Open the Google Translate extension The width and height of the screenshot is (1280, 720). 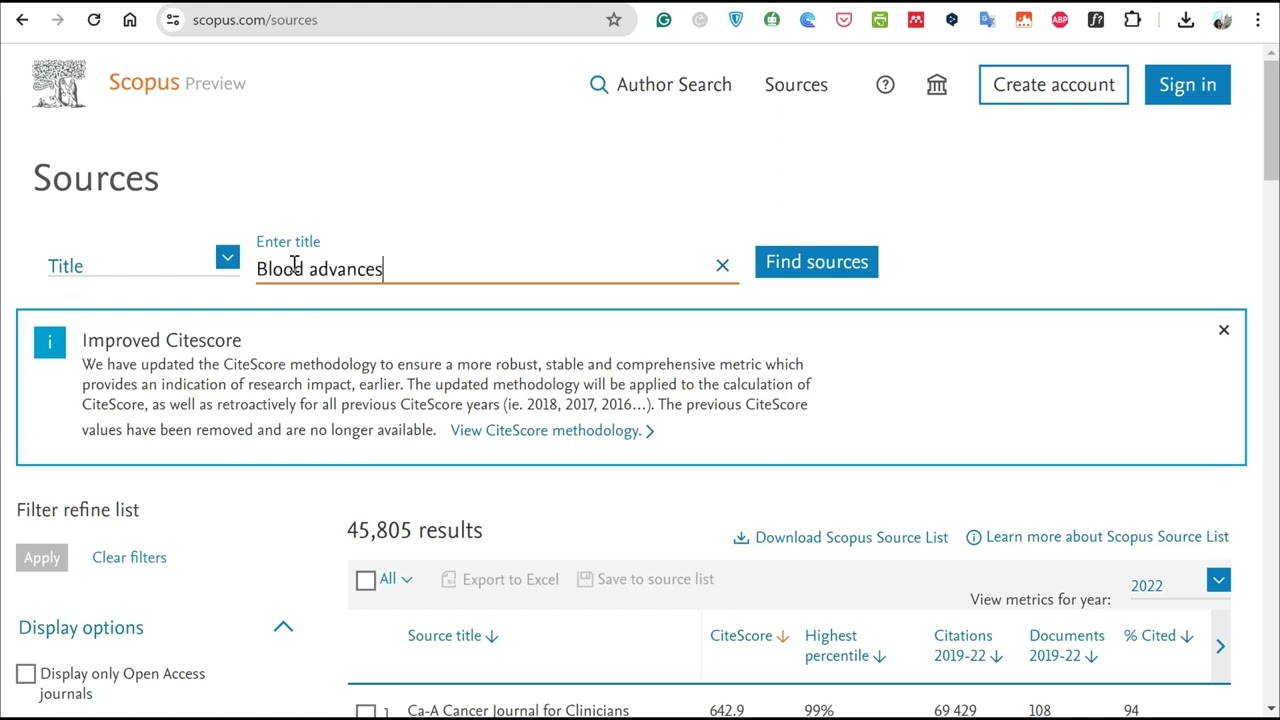(x=988, y=20)
